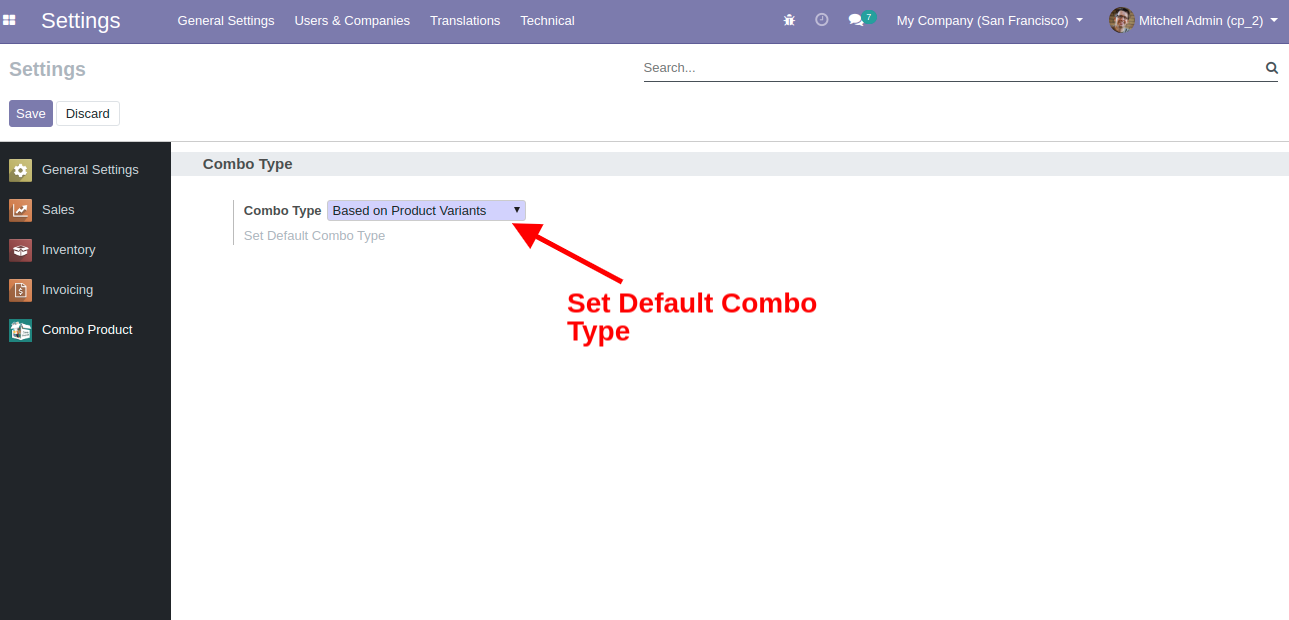Select the Sales section icon in the sidebar
This screenshot has width=1289, height=620.
click(x=20, y=209)
